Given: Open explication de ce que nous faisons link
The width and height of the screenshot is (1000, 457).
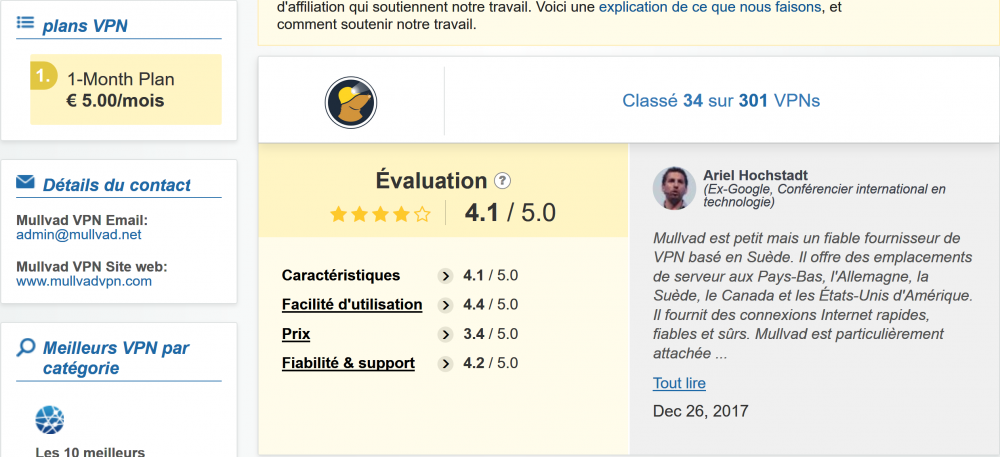Looking at the screenshot, I should click(x=712, y=6).
